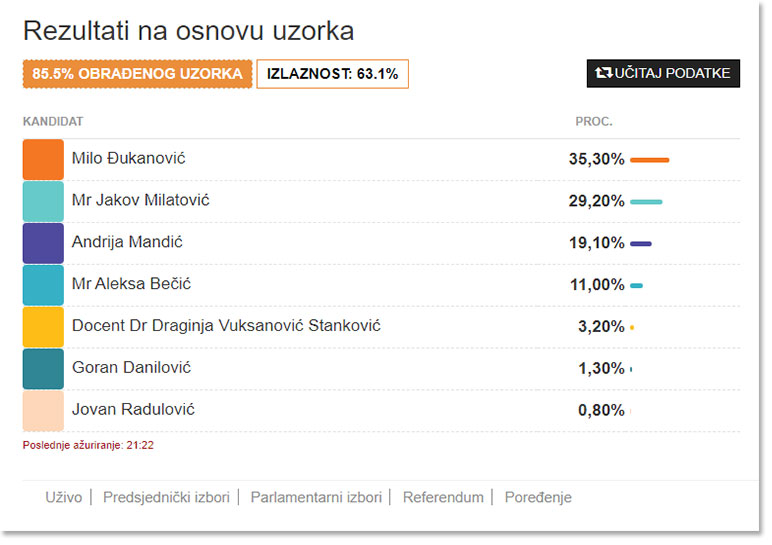Click the turquoise bar next to 29,20%
Screen dimensions: 772x545
(x=646, y=201)
